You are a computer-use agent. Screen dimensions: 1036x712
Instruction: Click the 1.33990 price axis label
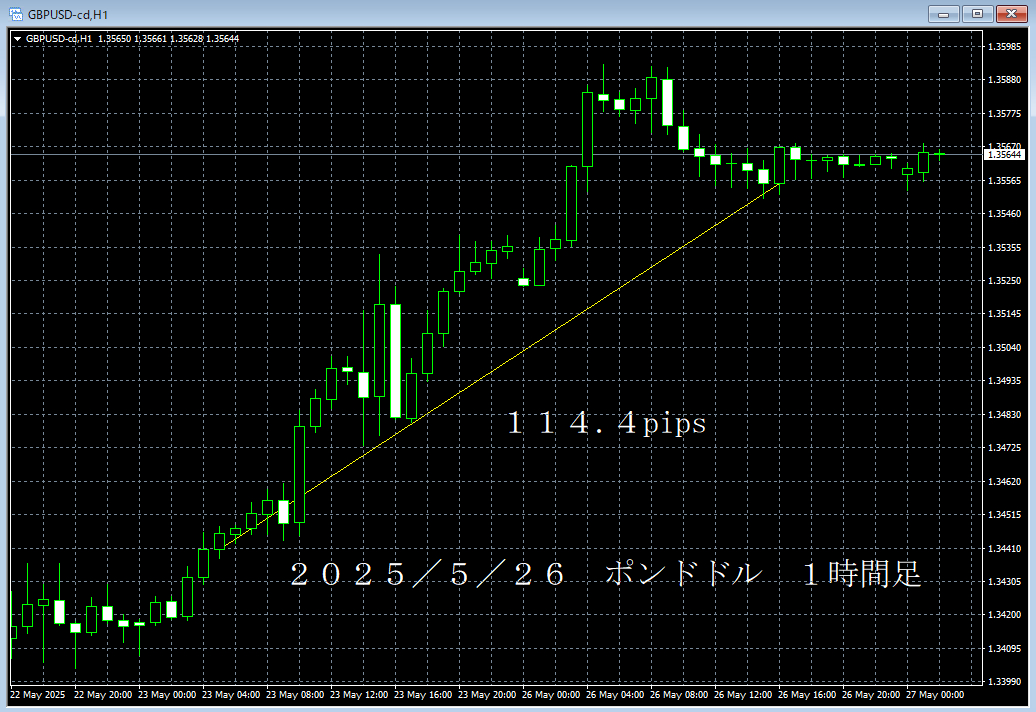[x=1003, y=682]
